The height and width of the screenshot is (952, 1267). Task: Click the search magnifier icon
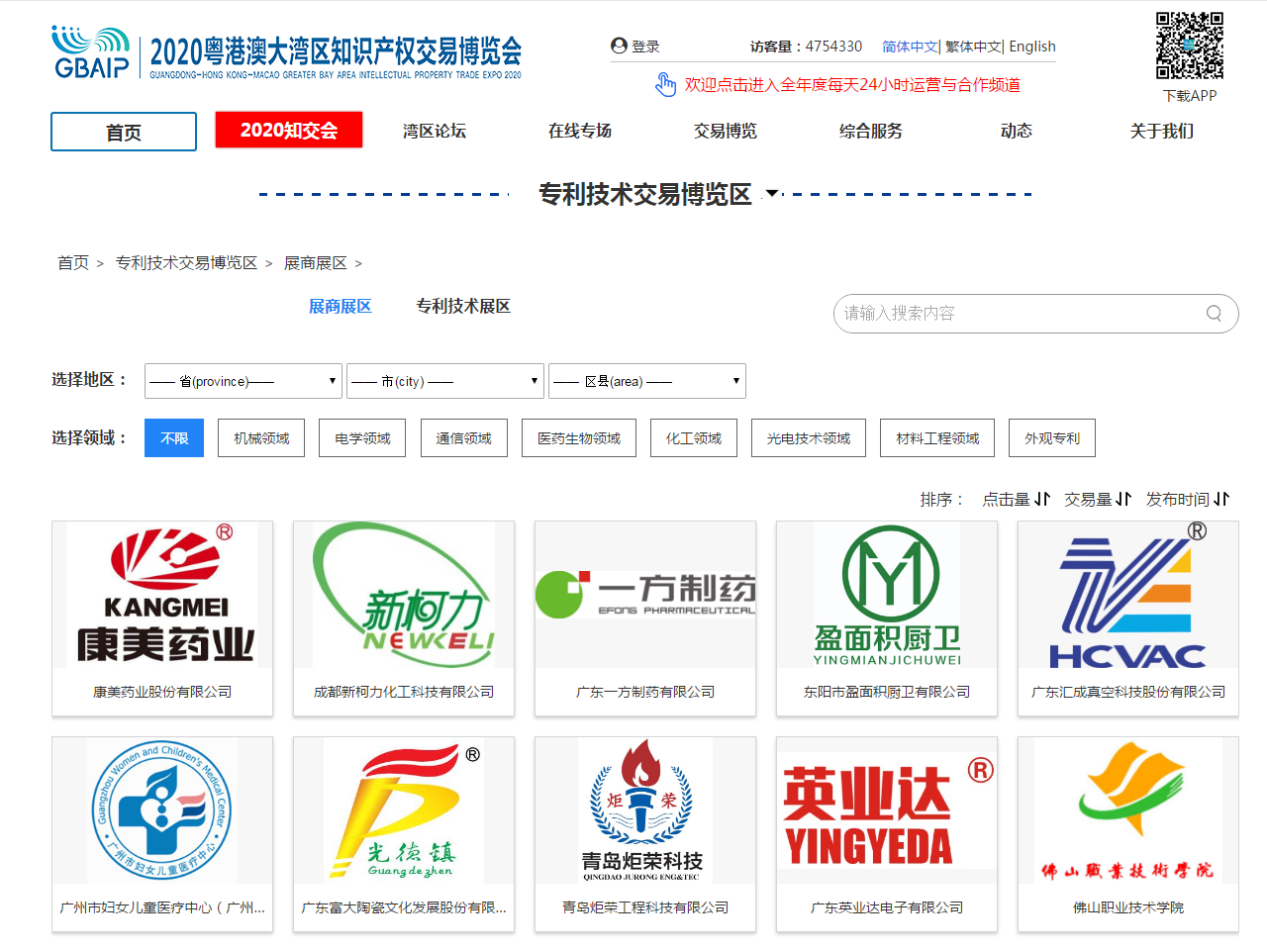tap(1214, 314)
